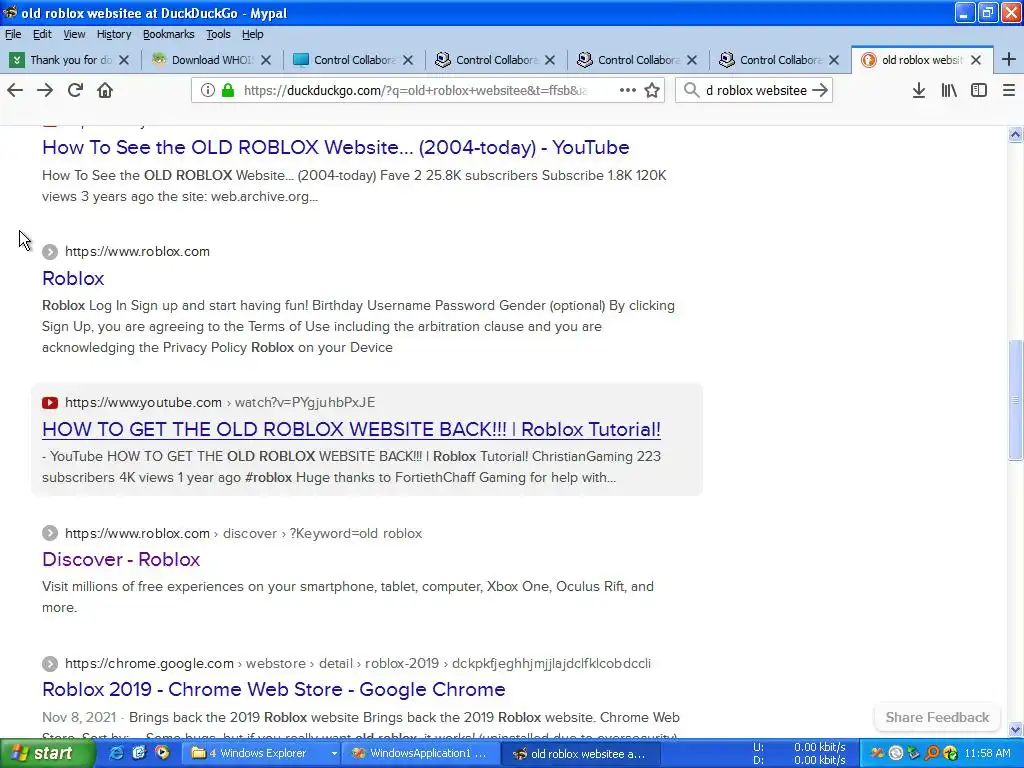This screenshot has height=768, width=1024.
Task: Go forward with the forward arrow
Action: click(x=45, y=90)
